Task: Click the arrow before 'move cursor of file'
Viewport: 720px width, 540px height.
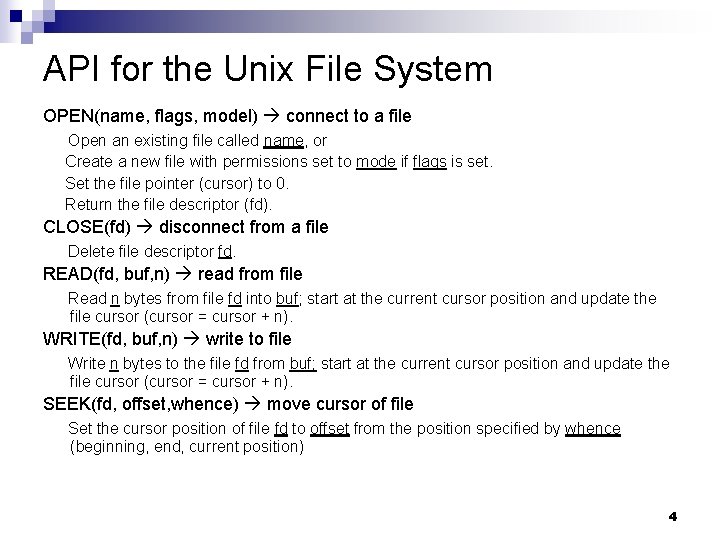Action: [x=253, y=404]
